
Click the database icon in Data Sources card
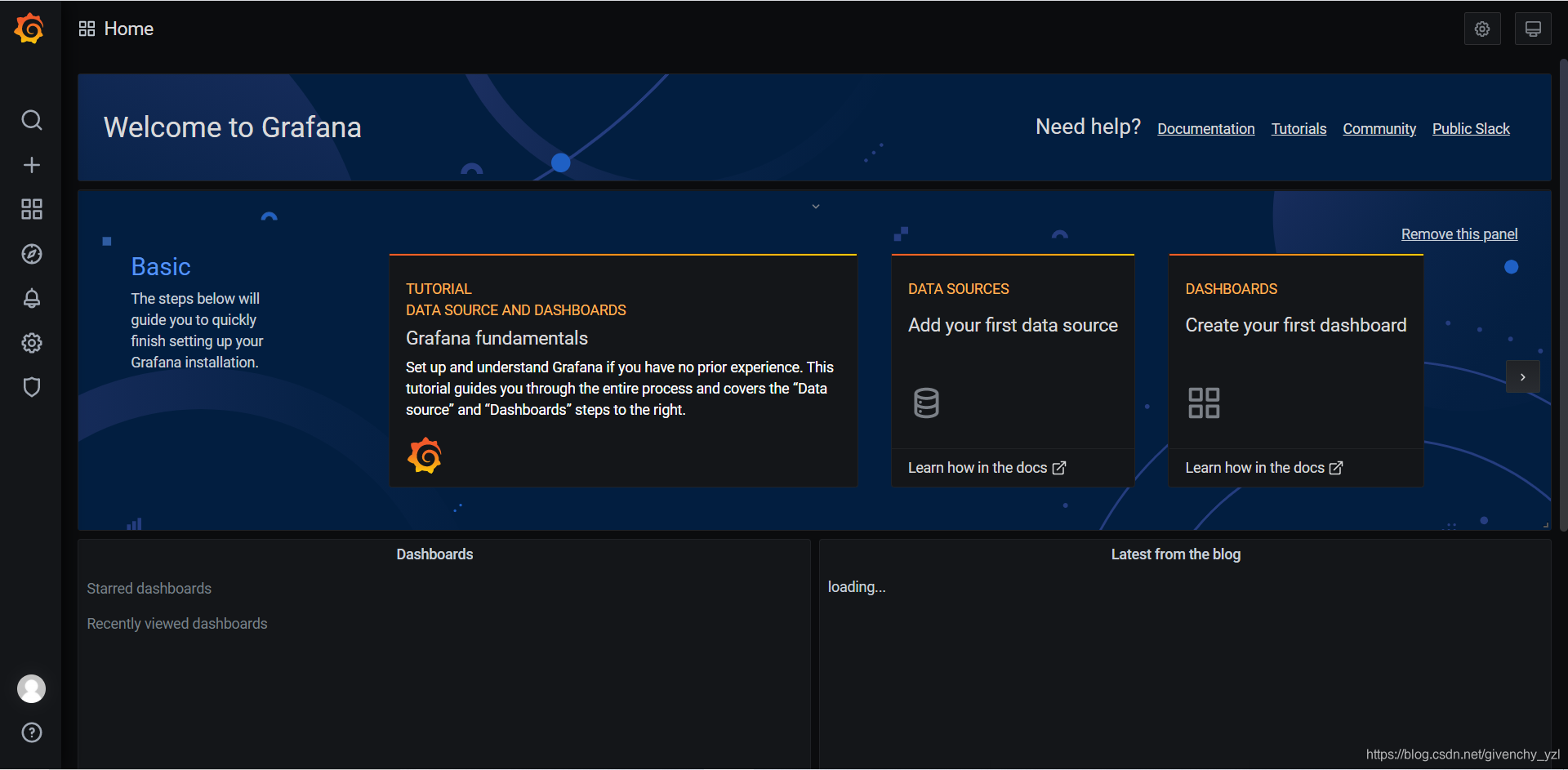tap(926, 403)
